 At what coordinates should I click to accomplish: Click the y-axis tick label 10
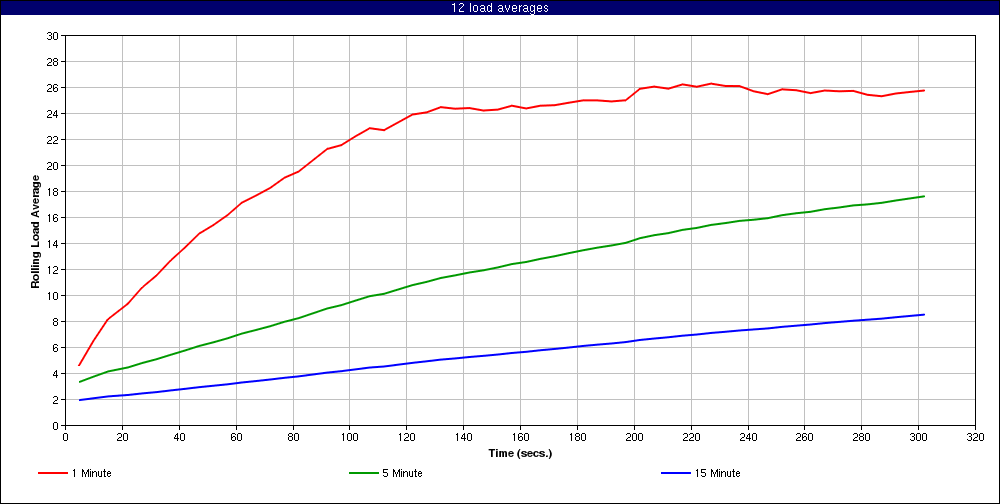(53, 295)
